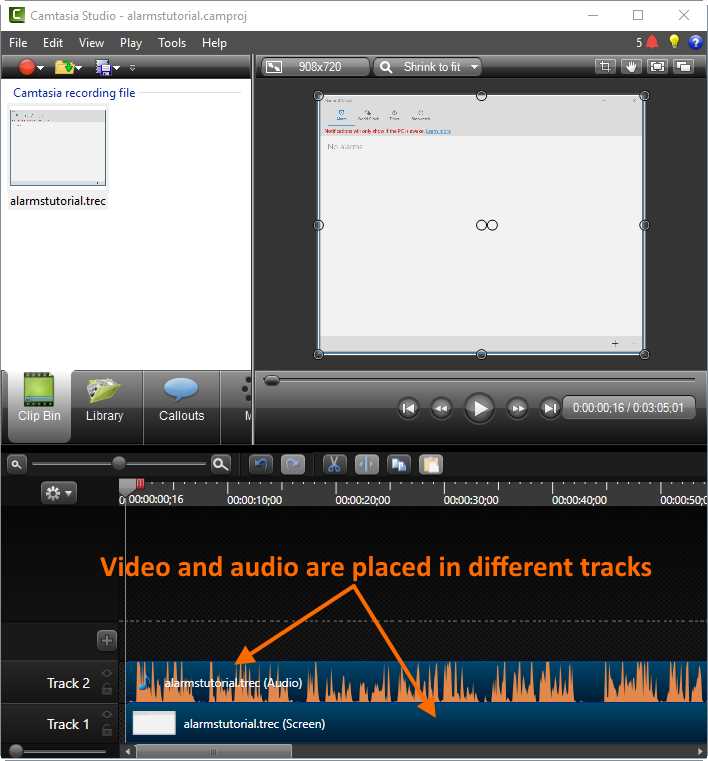Toggle the crop mode icon
The height and width of the screenshot is (761, 708).
(605, 66)
